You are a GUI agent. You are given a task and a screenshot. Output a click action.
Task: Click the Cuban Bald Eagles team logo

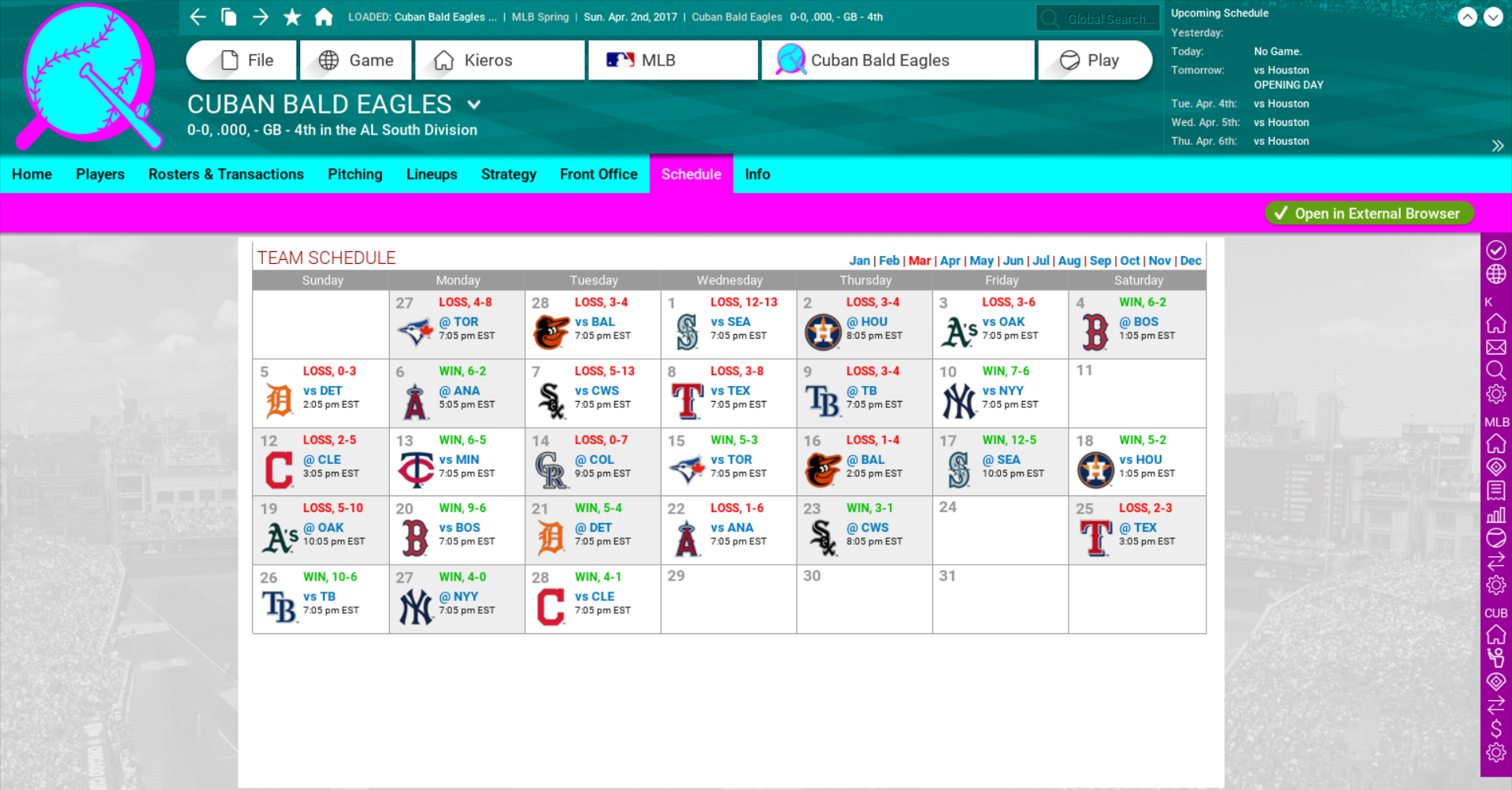pos(91,76)
